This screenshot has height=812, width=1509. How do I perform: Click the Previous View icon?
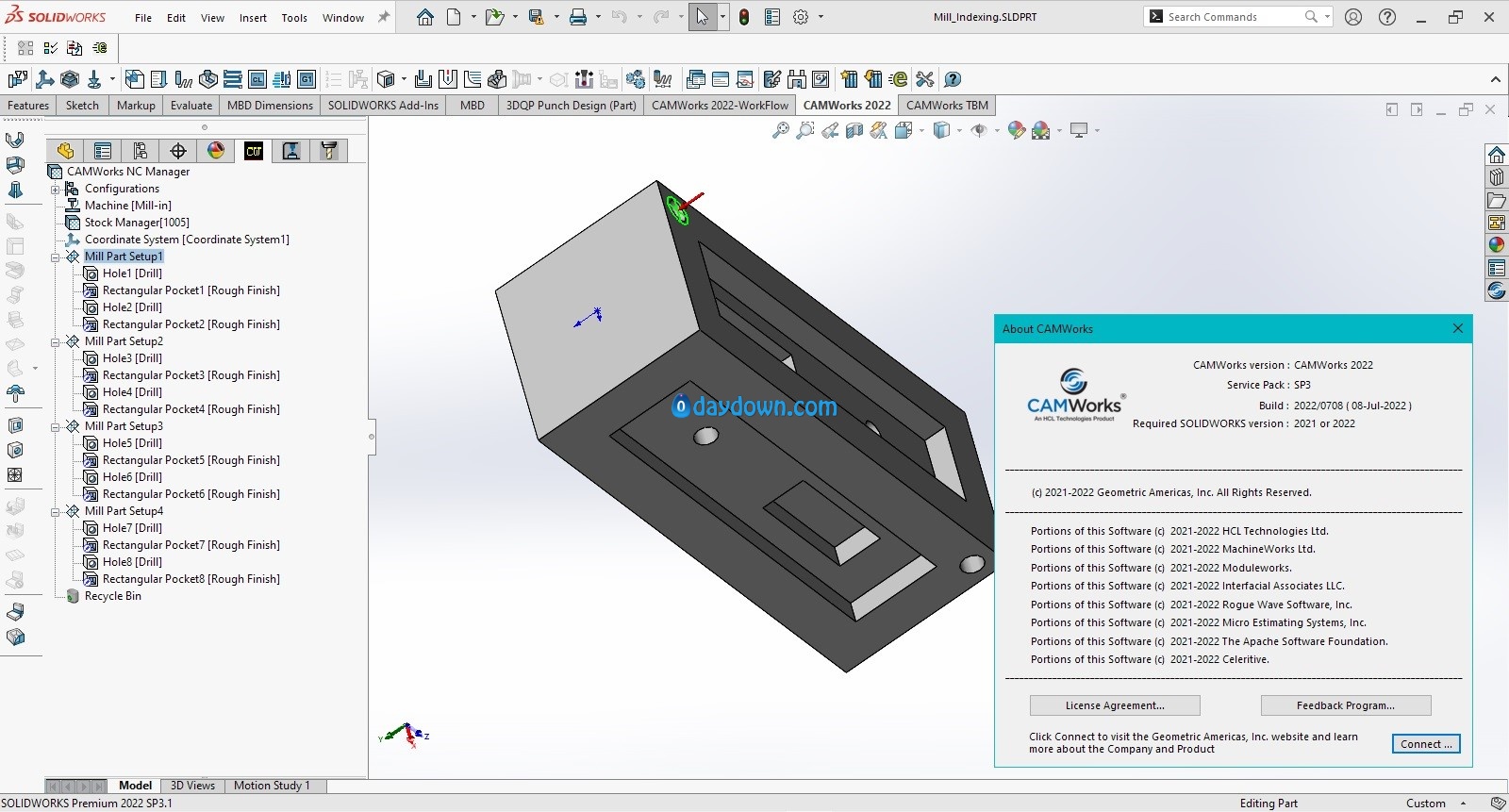830,130
